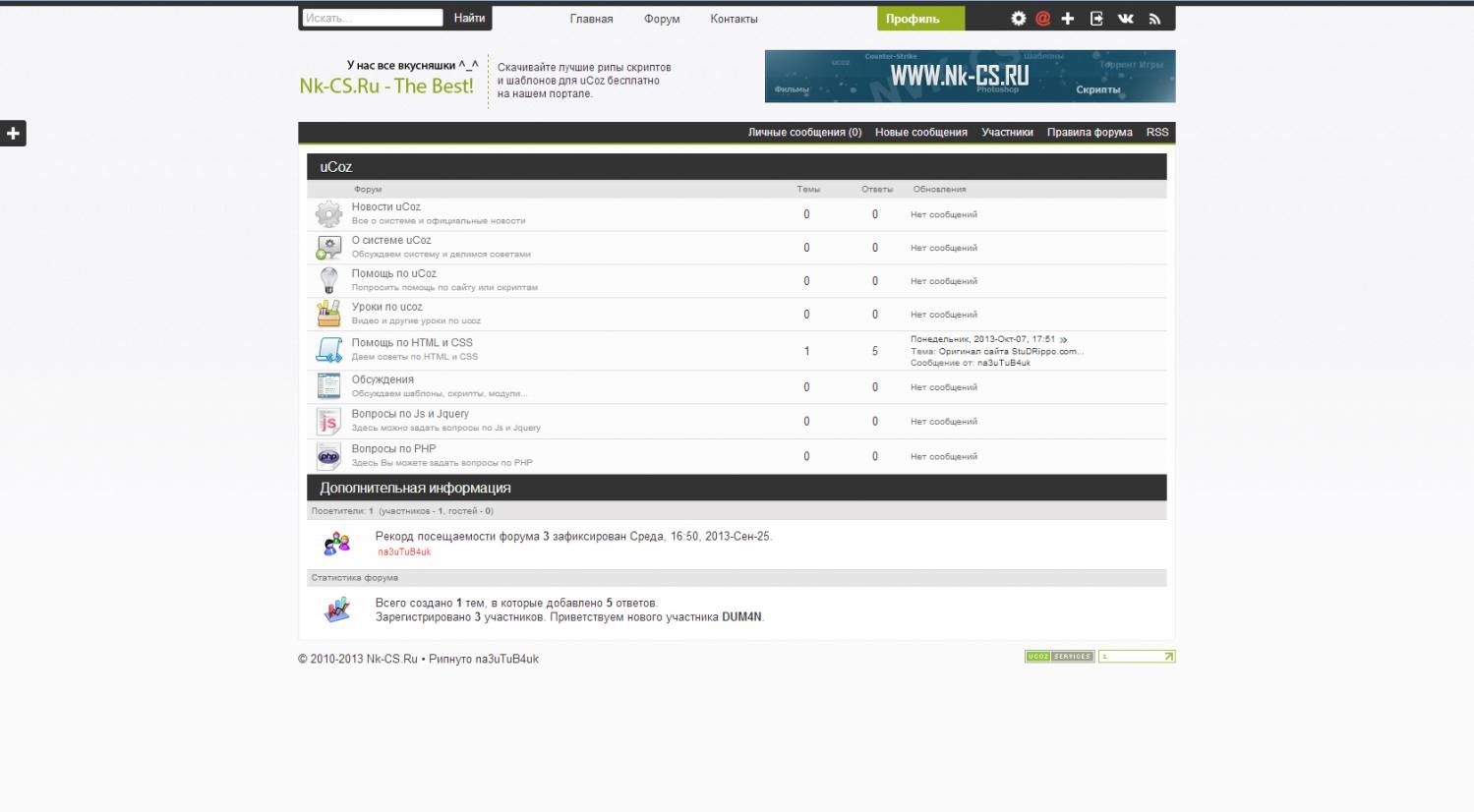
Task: Click the Ответы column header
Action: click(877, 190)
